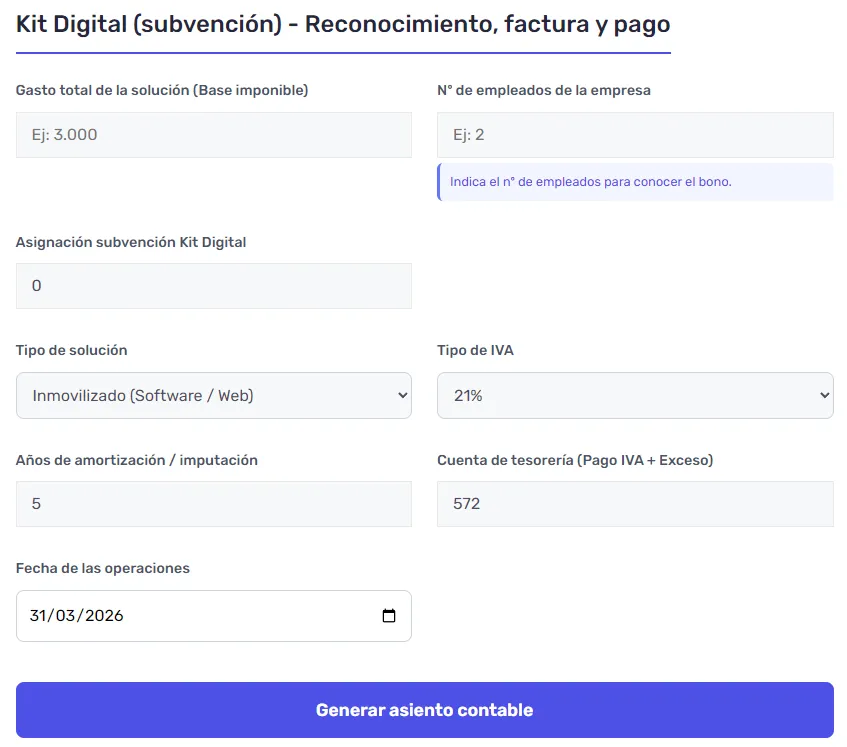The width and height of the screenshot is (847, 747).
Task: Click the Kit Digital (subvención) heading
Action: (342, 24)
